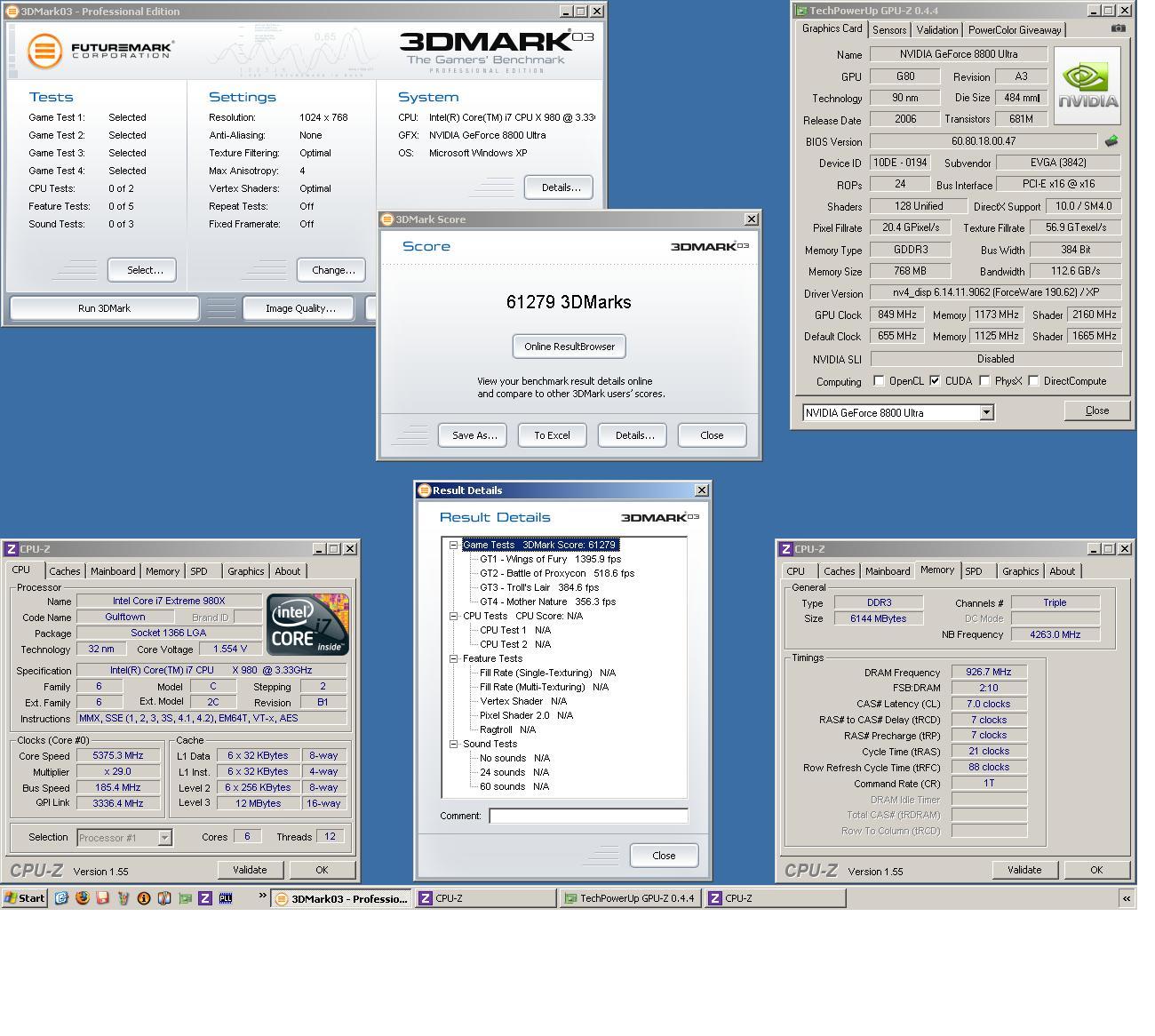Image resolution: width=1155 pixels, height=1036 pixels.
Task: Open the Processor #1 selection dropdown
Action: point(164,838)
